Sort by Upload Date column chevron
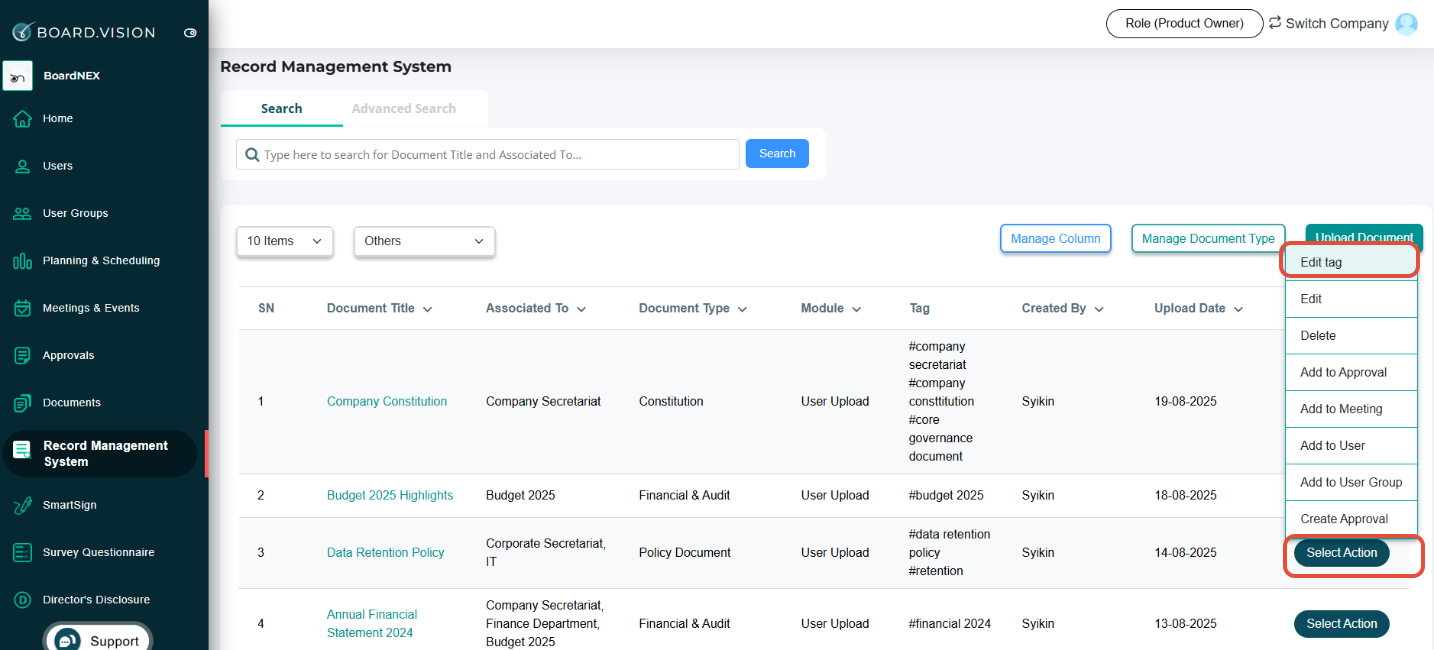 tap(1238, 310)
